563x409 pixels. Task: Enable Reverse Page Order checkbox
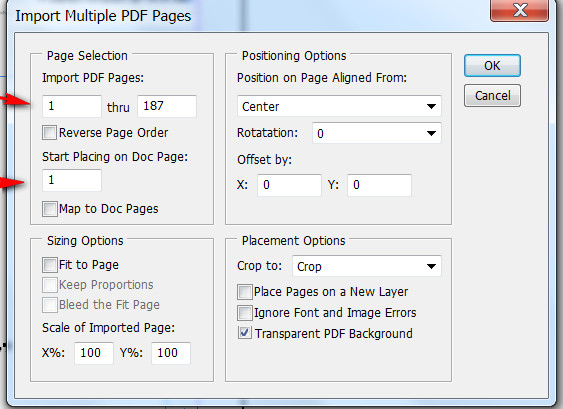(x=50, y=133)
